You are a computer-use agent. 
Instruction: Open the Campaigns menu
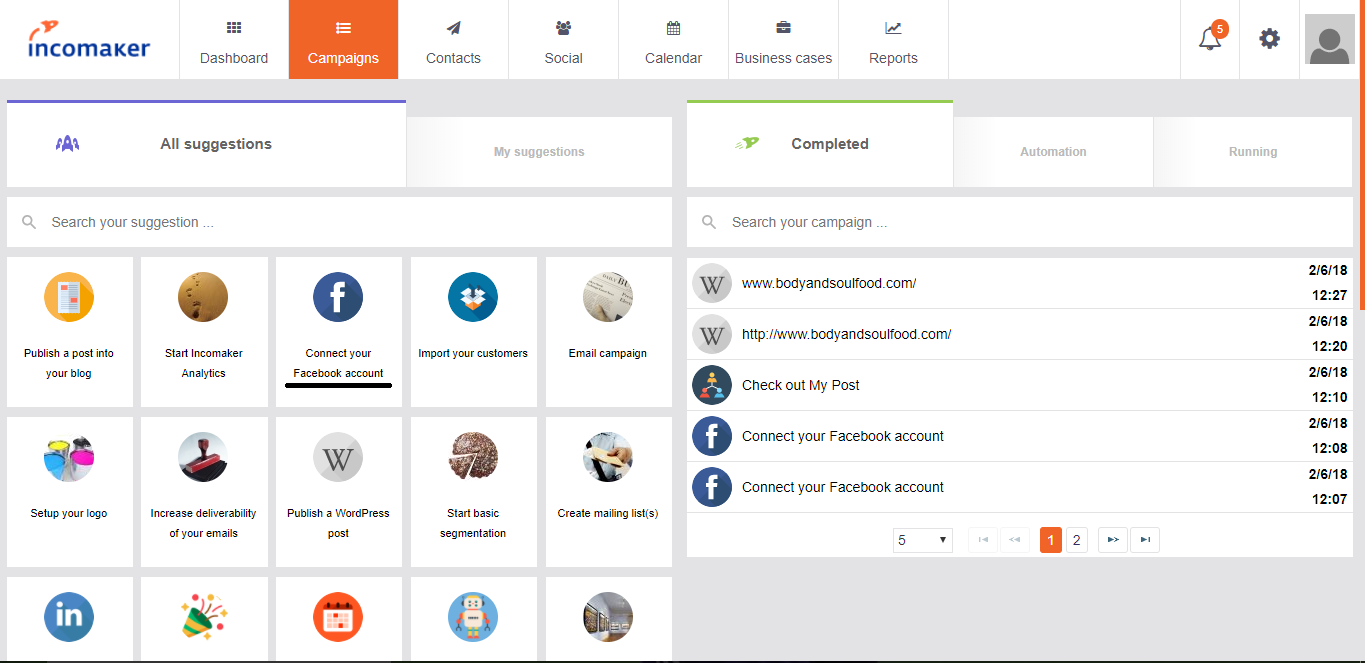tap(343, 40)
